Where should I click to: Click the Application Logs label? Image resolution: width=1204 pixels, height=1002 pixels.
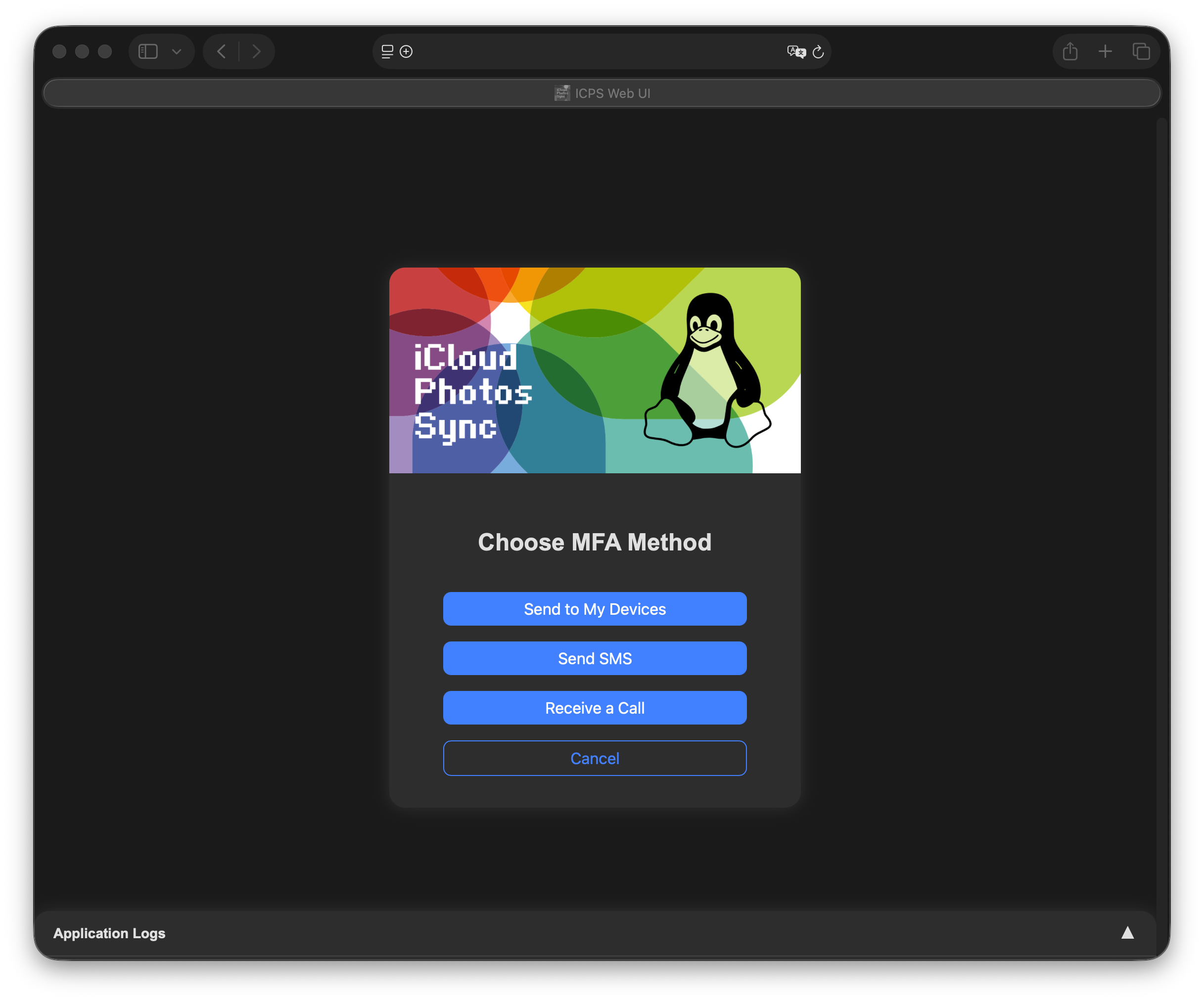point(109,933)
